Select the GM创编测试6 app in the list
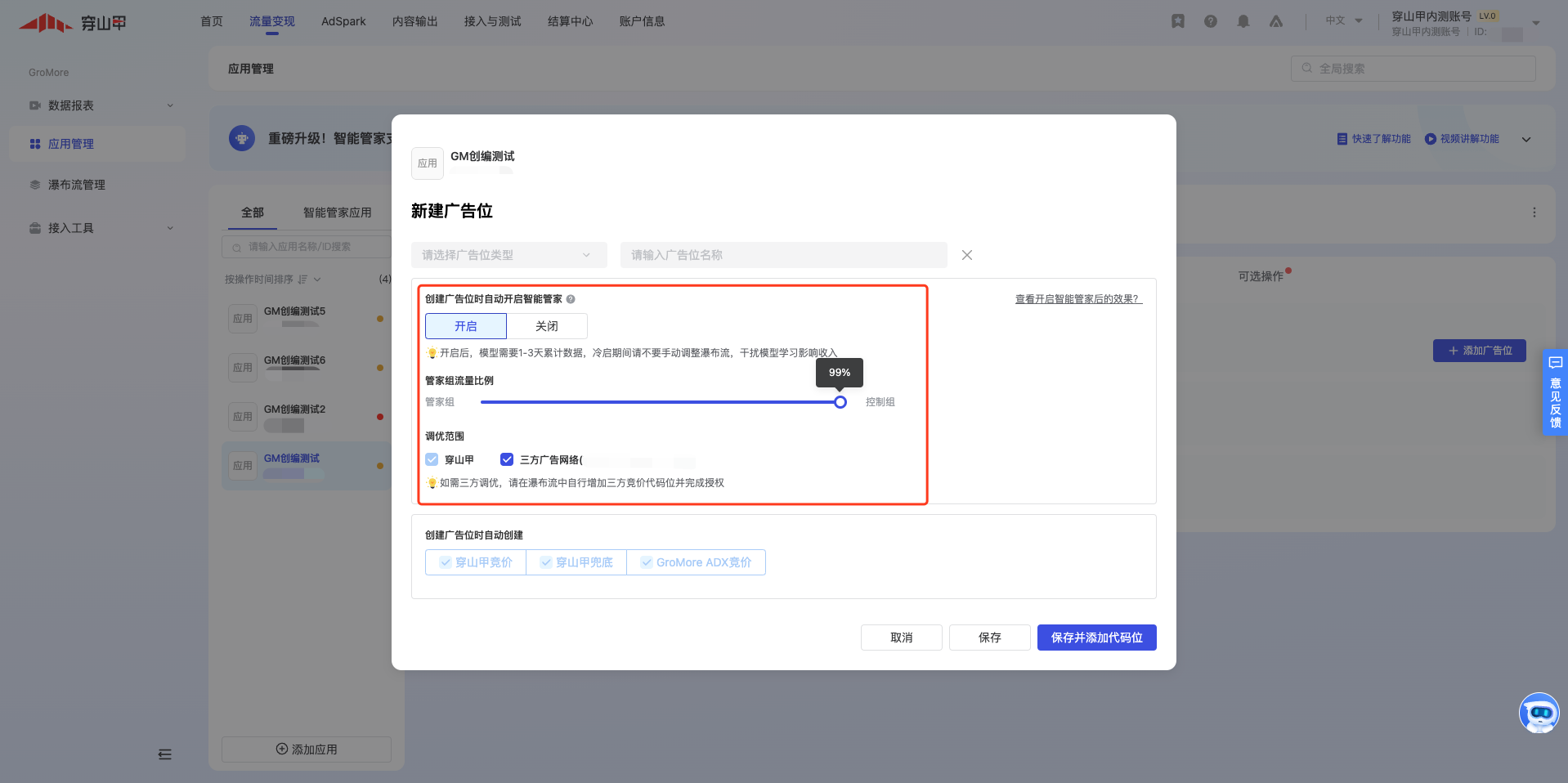The width and height of the screenshot is (1568, 783). (x=307, y=368)
